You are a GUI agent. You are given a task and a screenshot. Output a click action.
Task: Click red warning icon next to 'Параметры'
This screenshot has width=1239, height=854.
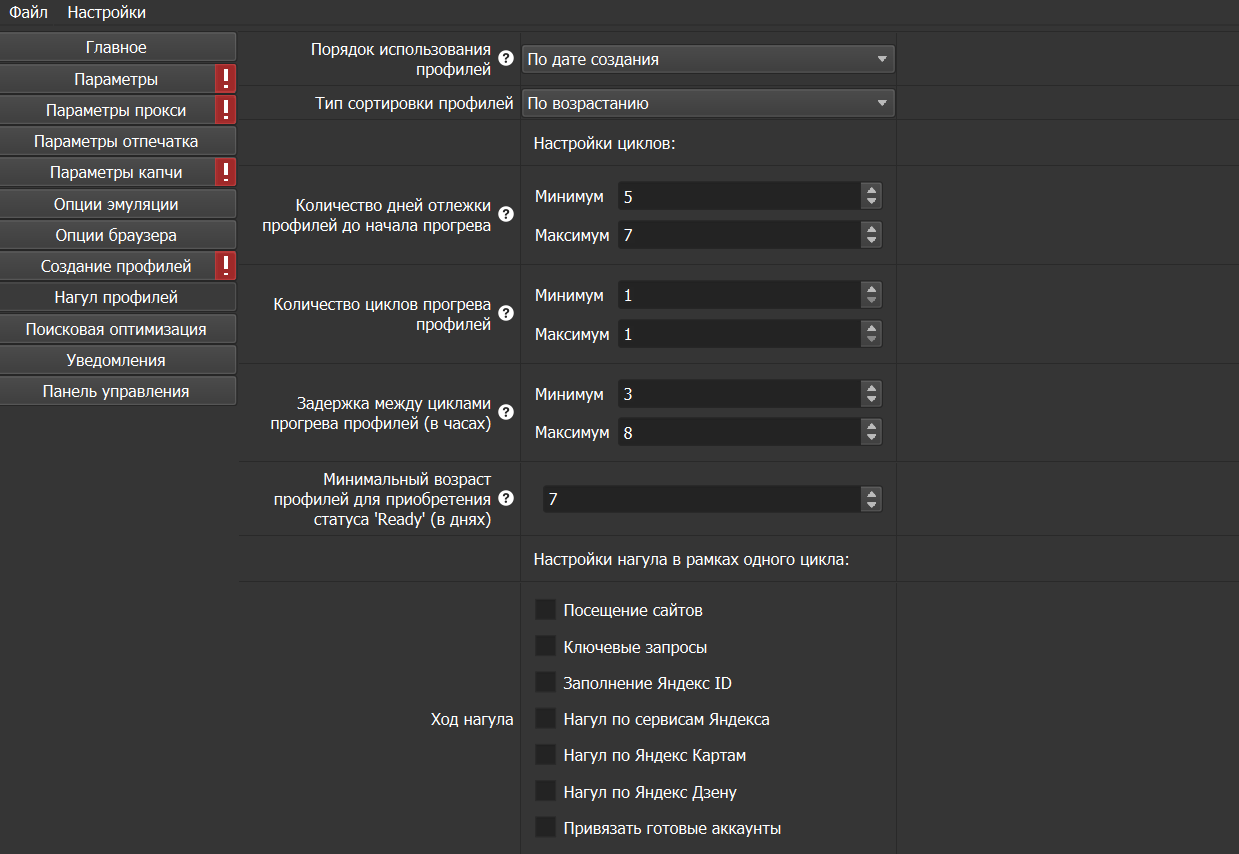click(x=226, y=79)
